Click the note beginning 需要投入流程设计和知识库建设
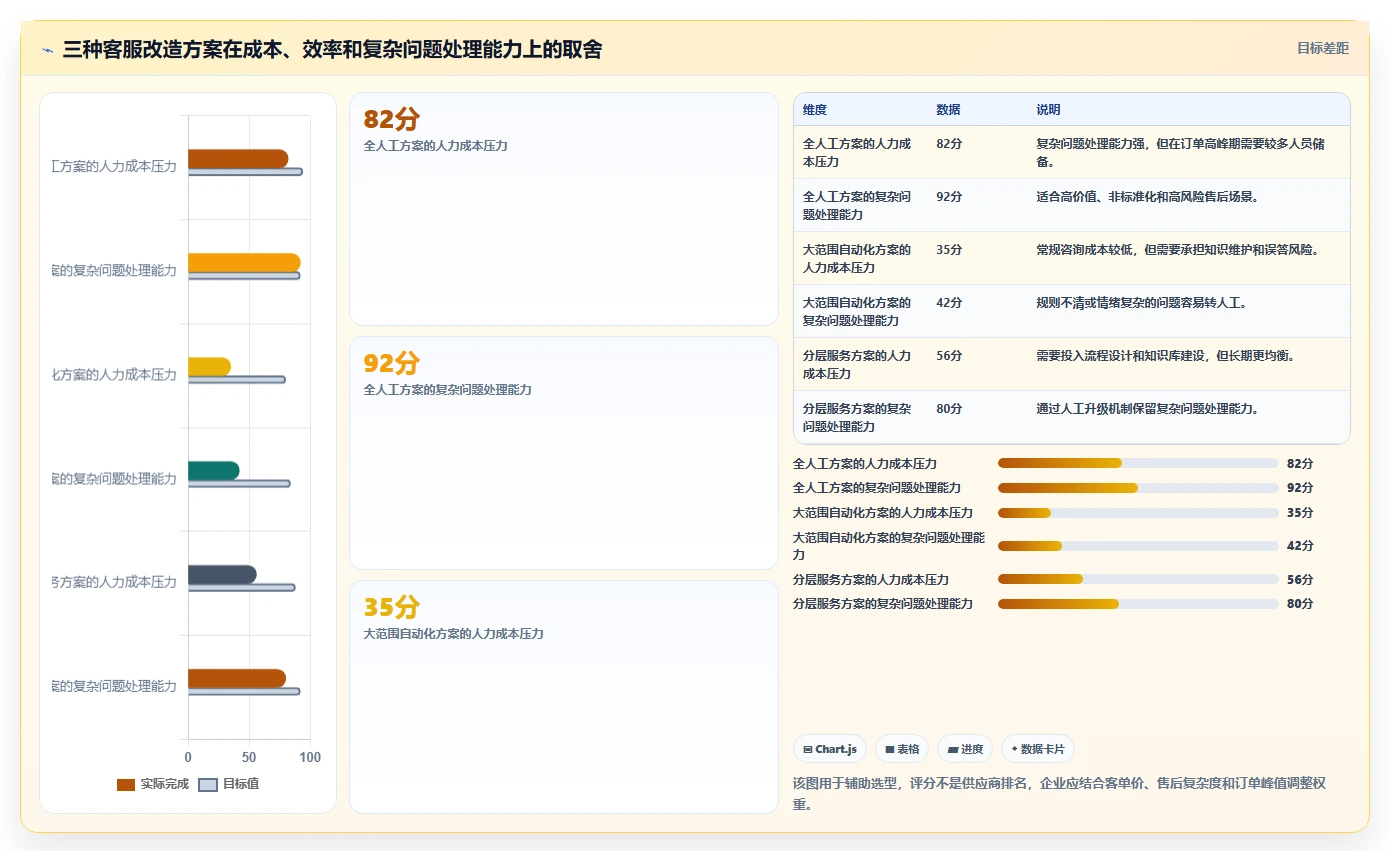 [1166, 355]
